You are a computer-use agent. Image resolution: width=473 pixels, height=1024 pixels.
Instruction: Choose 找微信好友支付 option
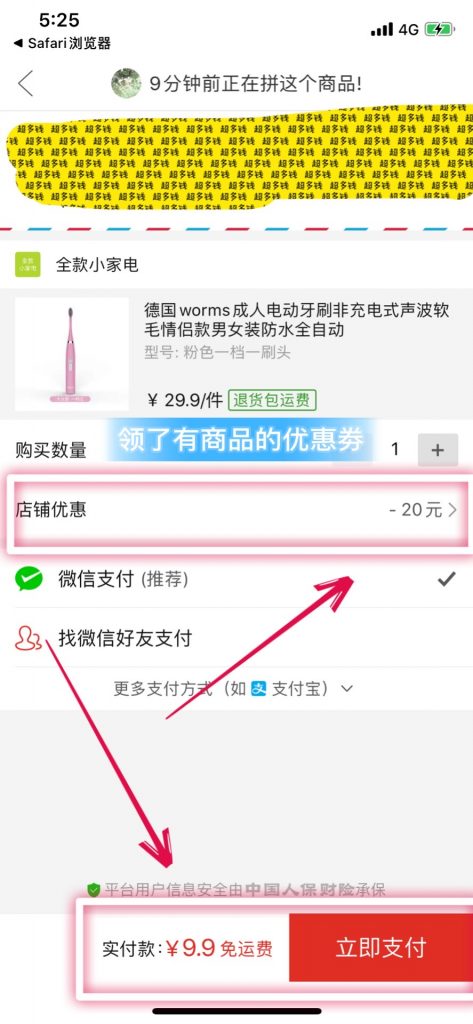236,637
